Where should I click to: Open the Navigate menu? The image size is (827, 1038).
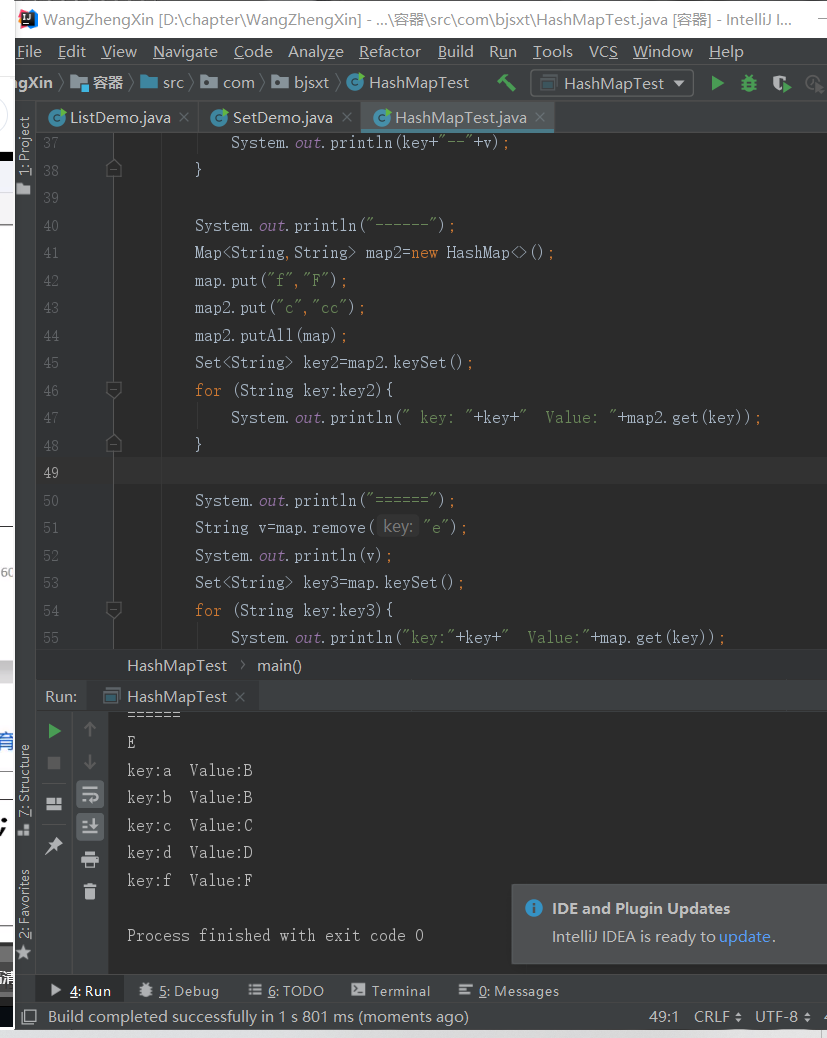tap(185, 52)
